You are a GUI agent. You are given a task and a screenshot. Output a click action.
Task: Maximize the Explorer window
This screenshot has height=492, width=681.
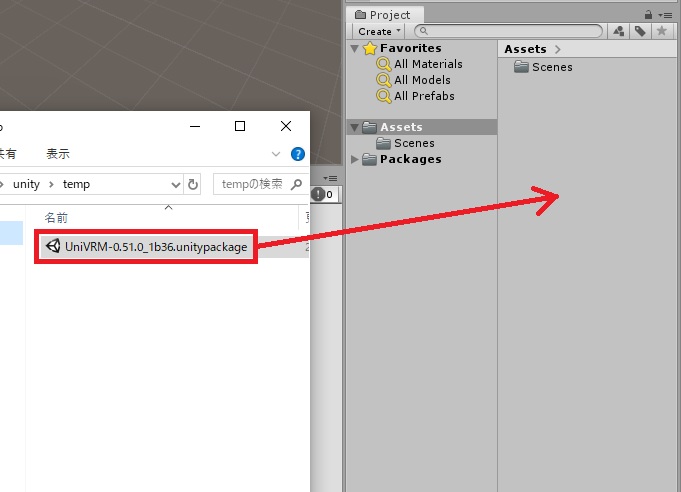pyautogui.click(x=240, y=126)
